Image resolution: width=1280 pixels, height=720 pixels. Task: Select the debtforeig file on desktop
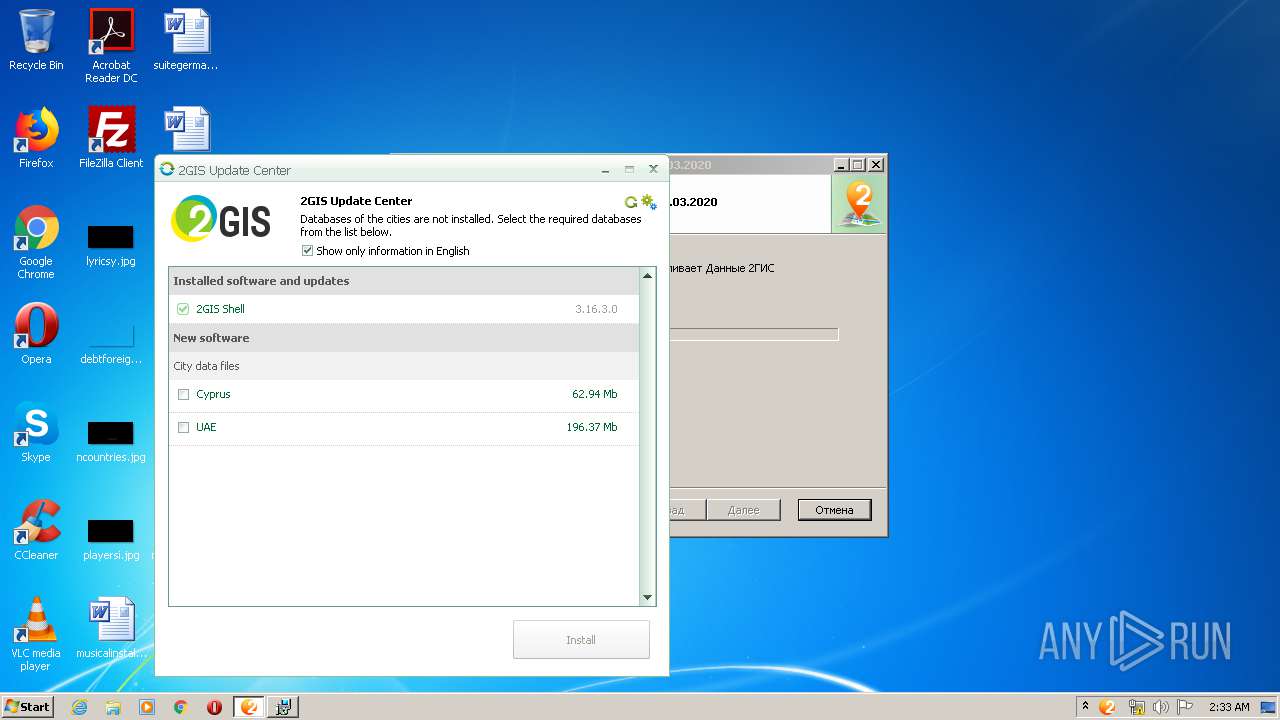(x=111, y=344)
